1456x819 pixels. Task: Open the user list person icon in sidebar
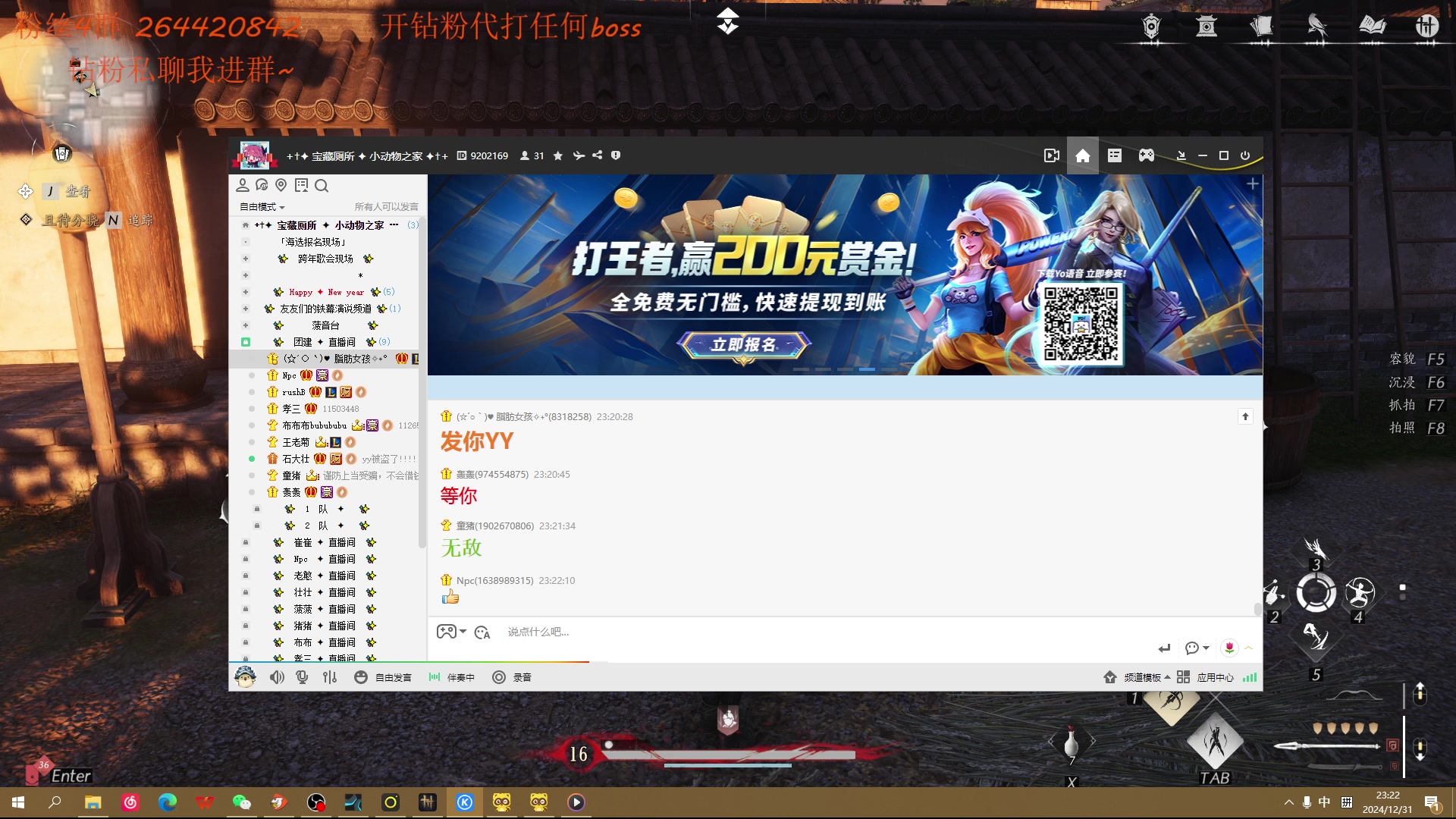click(x=243, y=185)
